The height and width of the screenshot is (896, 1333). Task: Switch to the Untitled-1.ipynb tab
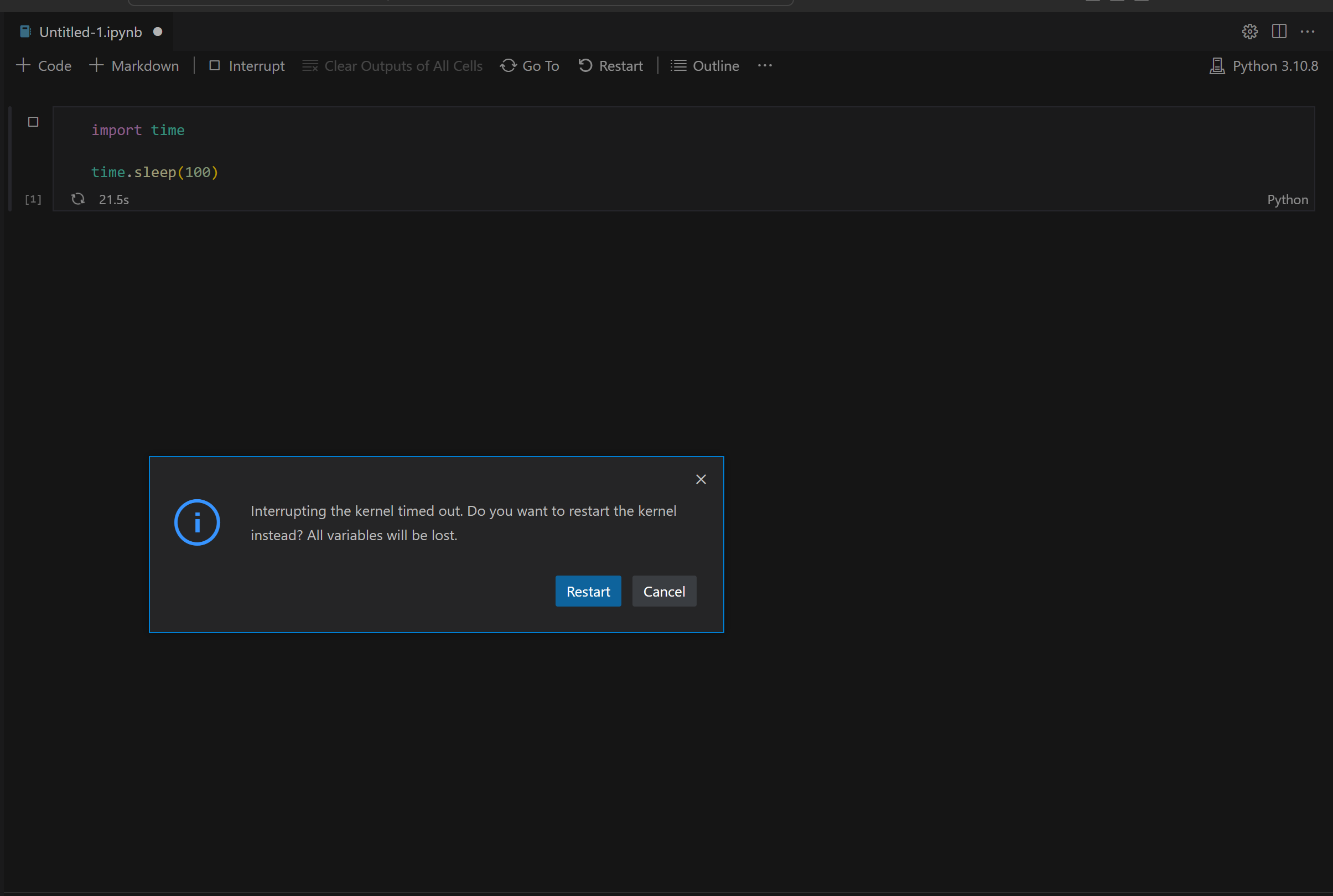pos(90,32)
